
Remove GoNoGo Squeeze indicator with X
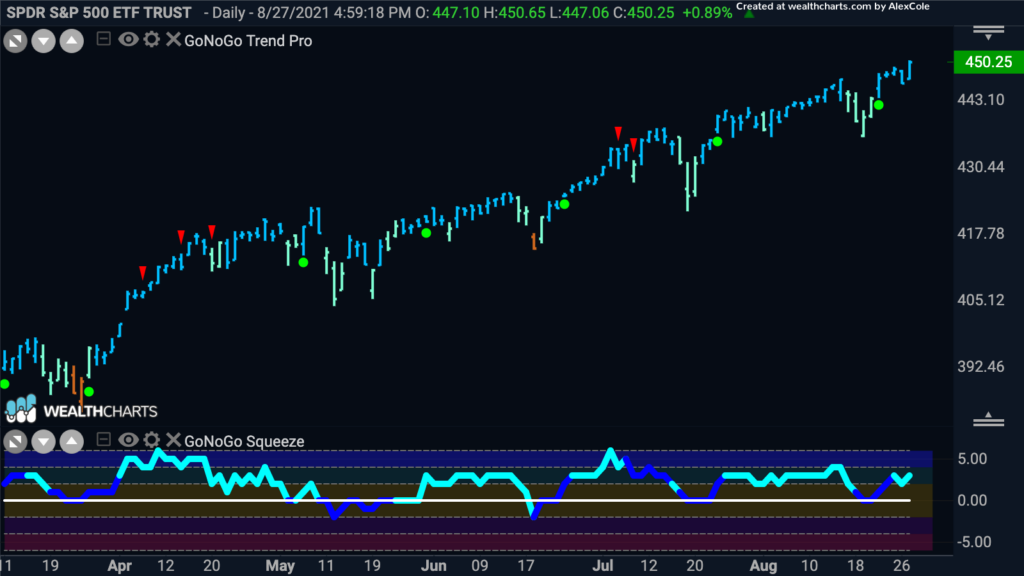pos(172,440)
